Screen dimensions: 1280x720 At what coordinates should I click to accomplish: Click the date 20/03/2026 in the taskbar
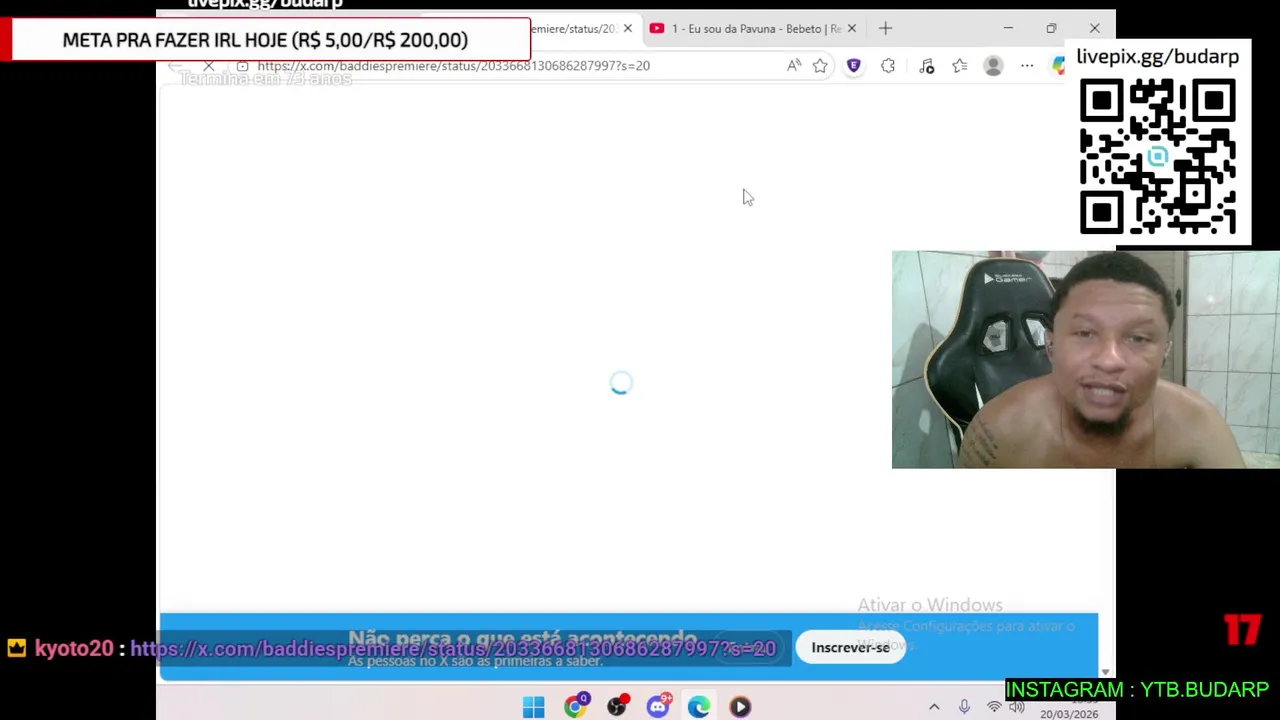click(x=1069, y=714)
